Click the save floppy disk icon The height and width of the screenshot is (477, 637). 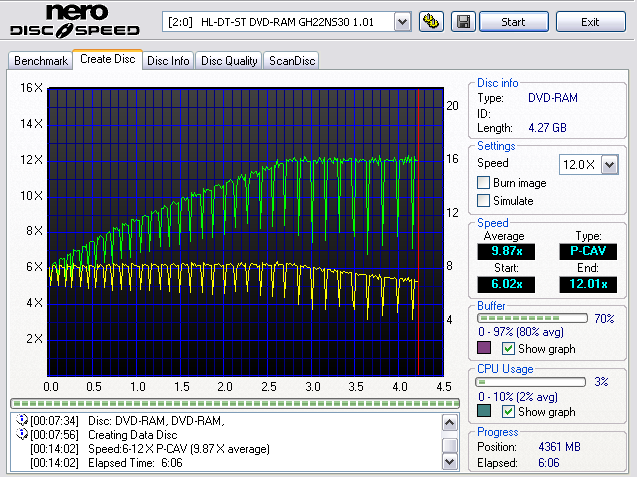[463, 21]
